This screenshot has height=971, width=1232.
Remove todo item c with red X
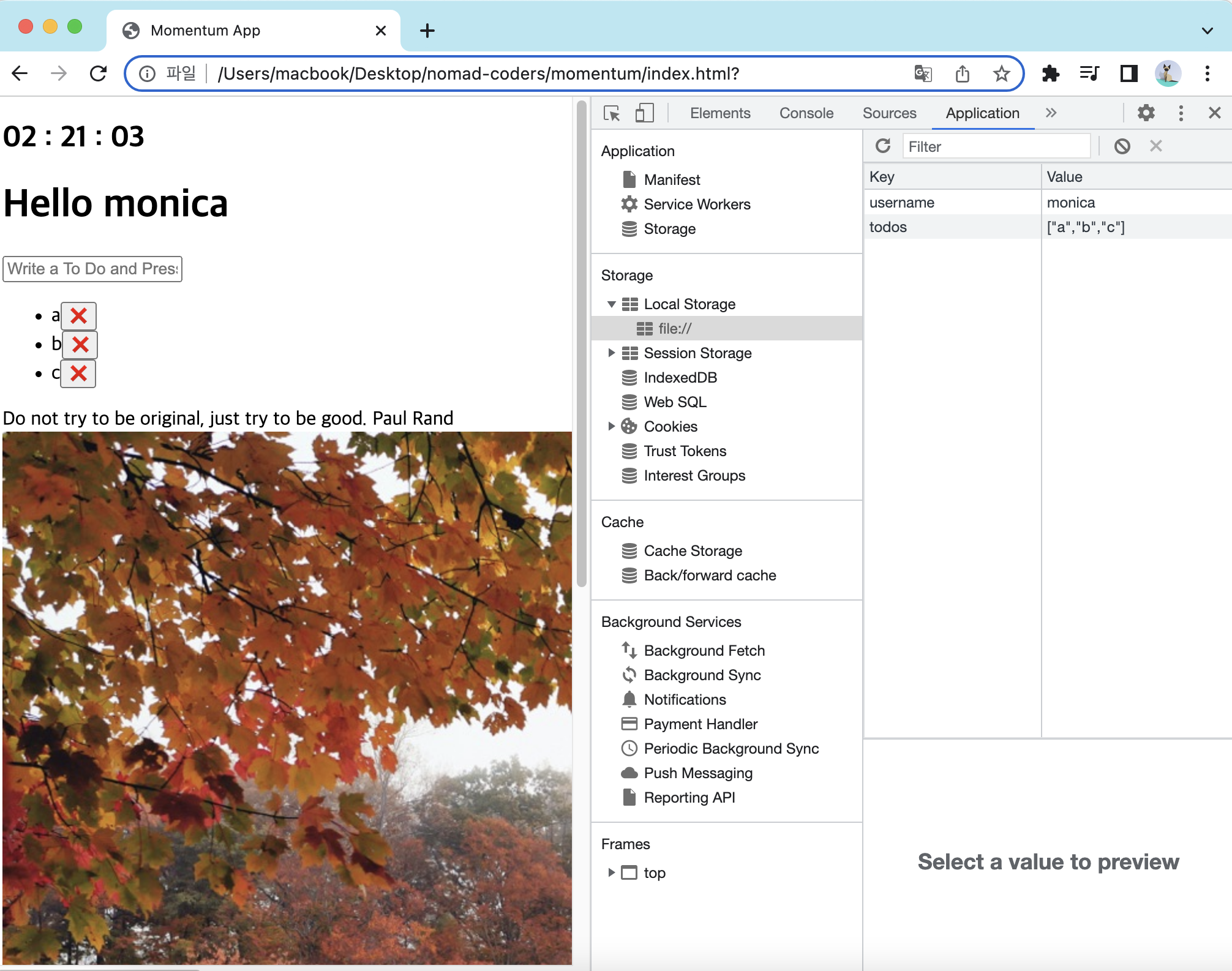pyautogui.click(x=78, y=373)
